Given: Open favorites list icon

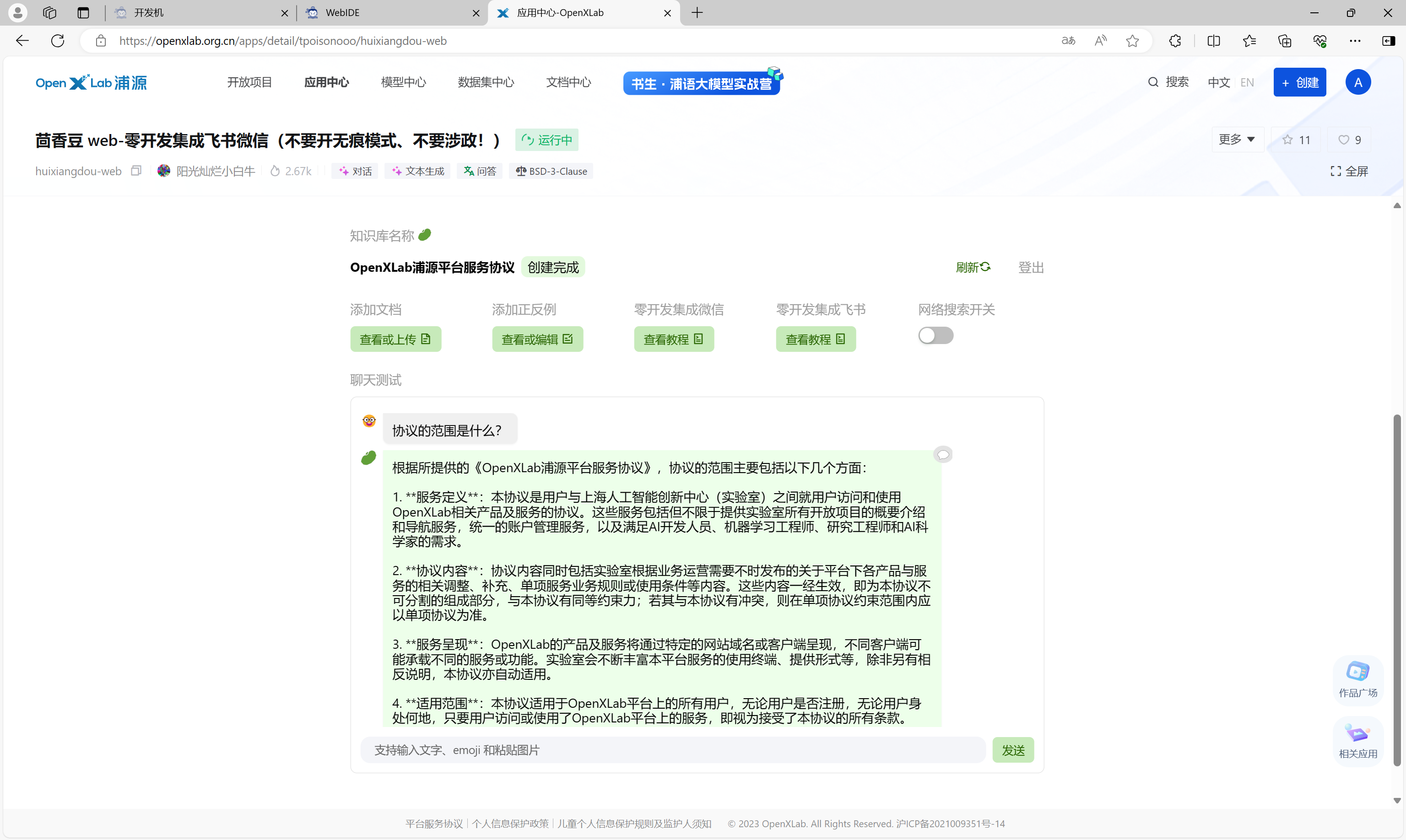Looking at the screenshot, I should point(1249,41).
